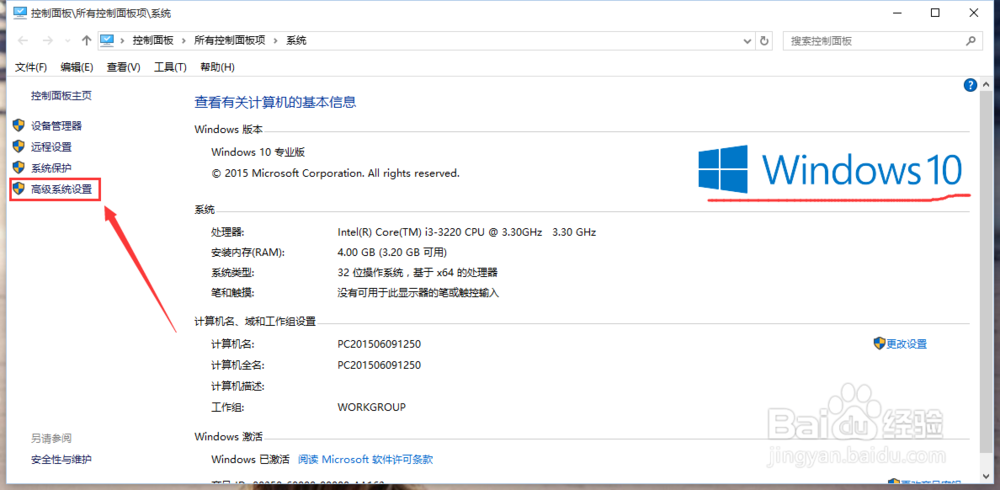The image size is (1000, 490).
Task: Expand arrow after 控制面板 breadcrumb
Action: (183, 41)
